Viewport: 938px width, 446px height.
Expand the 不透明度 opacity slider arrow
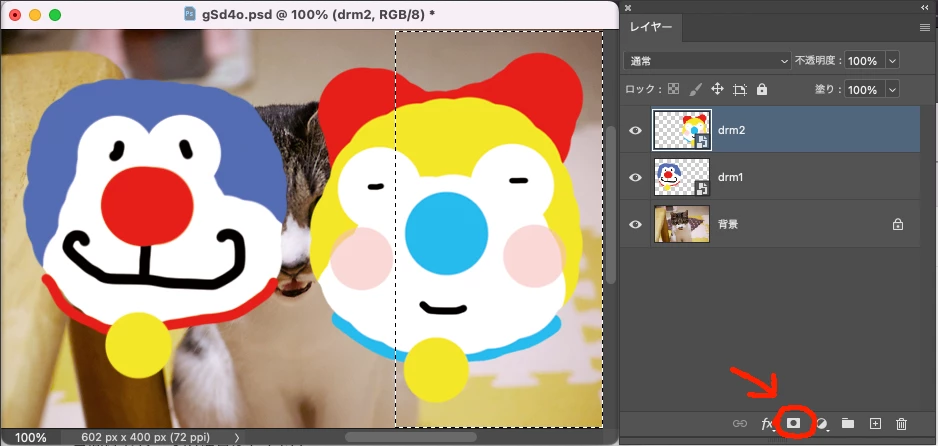[893, 61]
